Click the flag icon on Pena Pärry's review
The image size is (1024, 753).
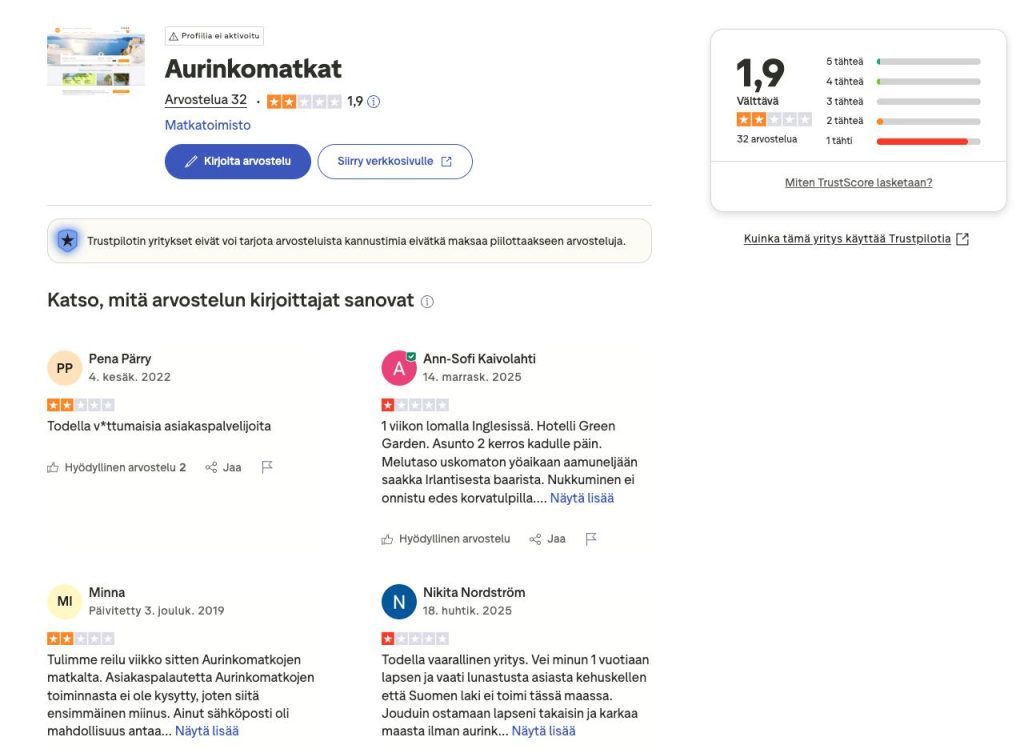tap(266, 466)
